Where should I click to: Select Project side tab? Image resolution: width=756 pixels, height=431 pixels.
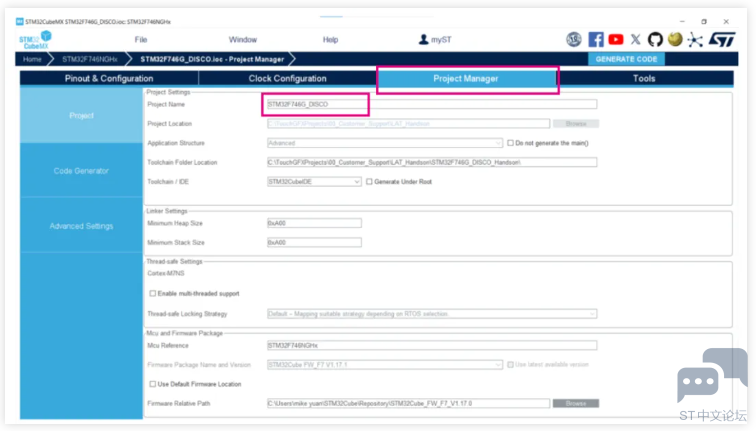point(81,116)
